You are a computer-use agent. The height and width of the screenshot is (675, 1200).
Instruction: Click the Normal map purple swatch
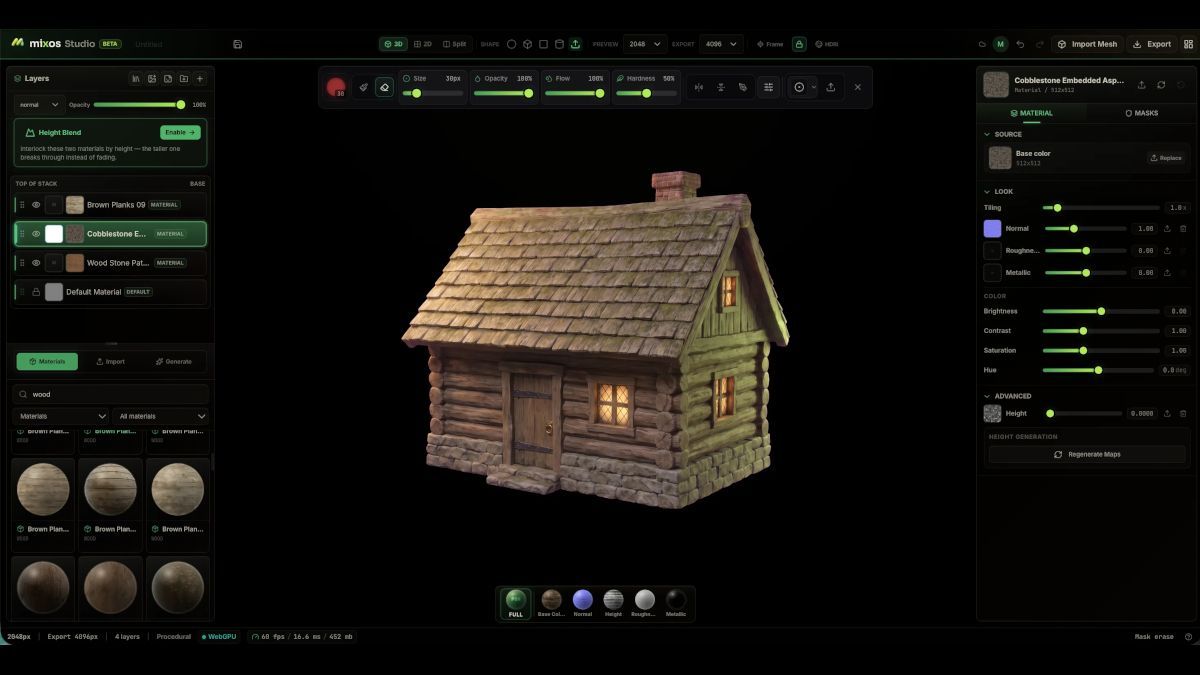(x=992, y=228)
